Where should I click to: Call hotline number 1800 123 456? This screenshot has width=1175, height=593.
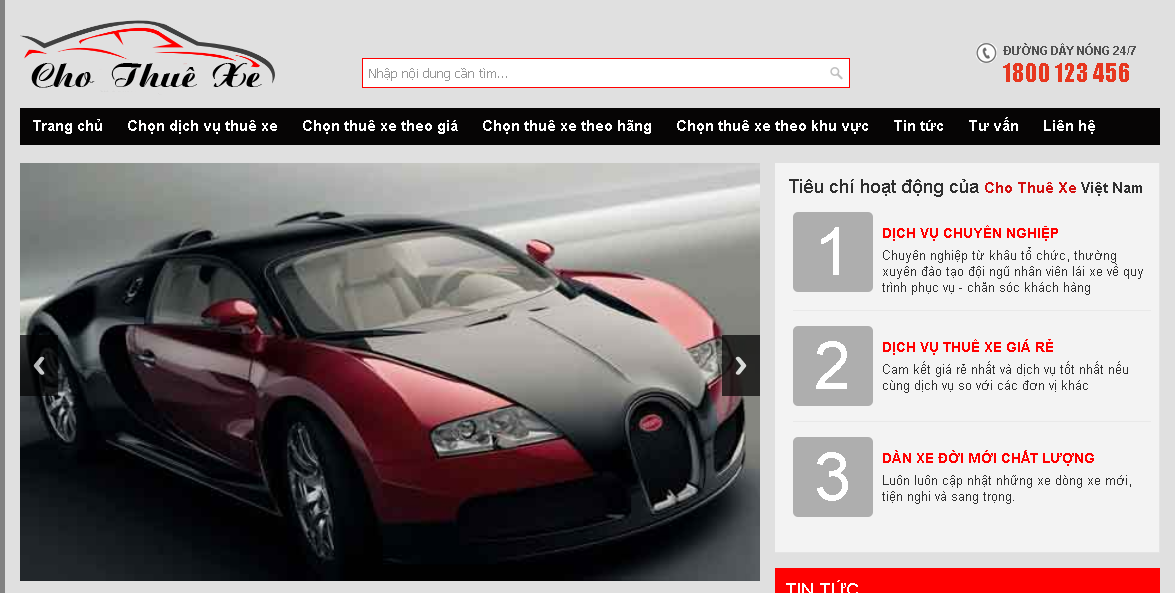click(x=1065, y=73)
